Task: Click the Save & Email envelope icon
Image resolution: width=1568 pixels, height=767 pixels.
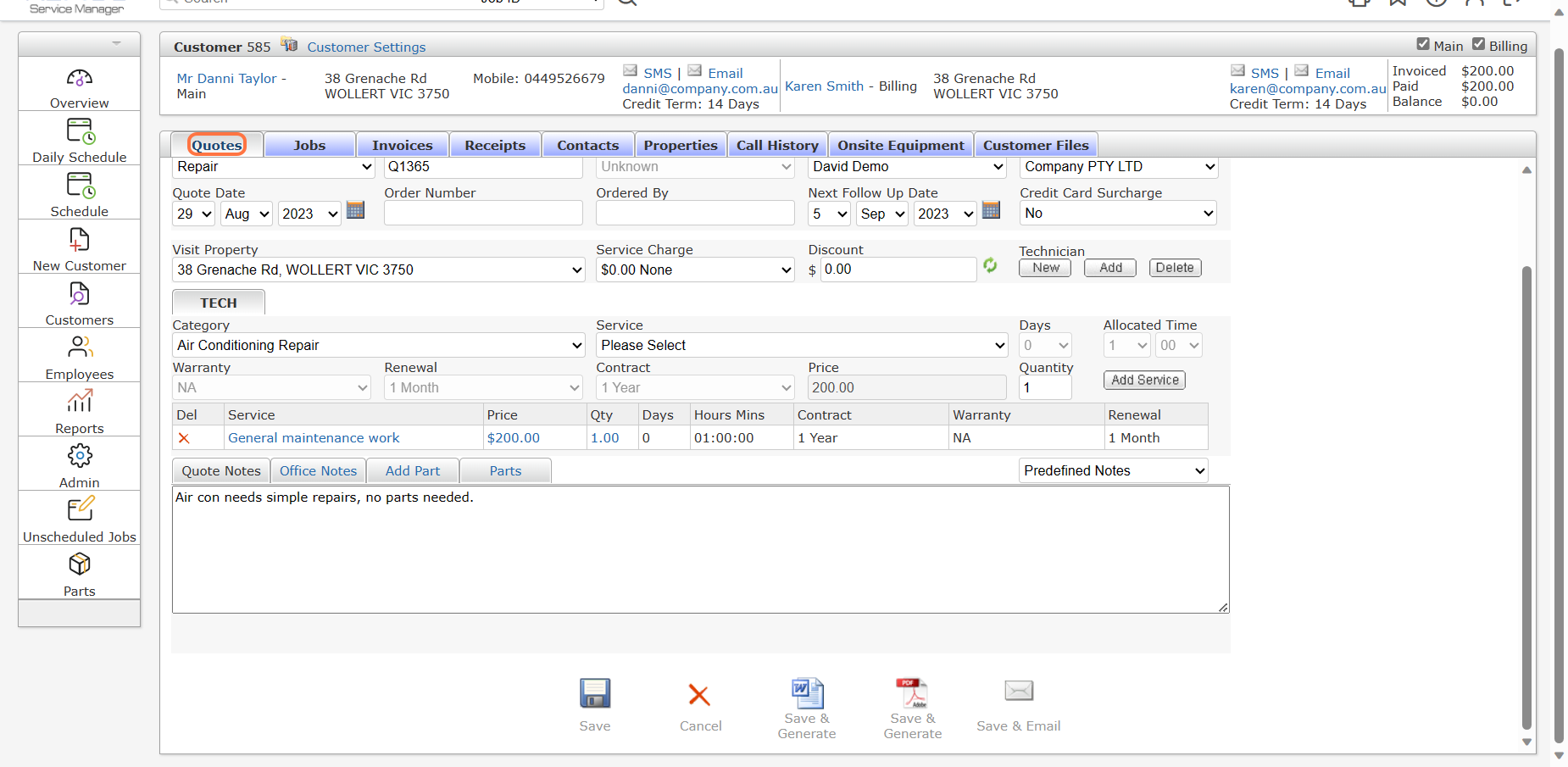Action: tap(1019, 691)
